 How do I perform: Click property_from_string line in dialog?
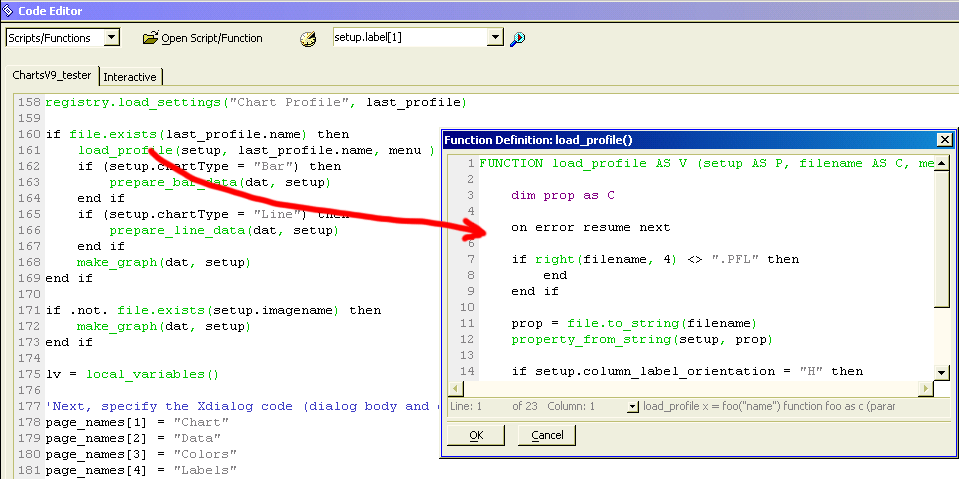(642, 339)
